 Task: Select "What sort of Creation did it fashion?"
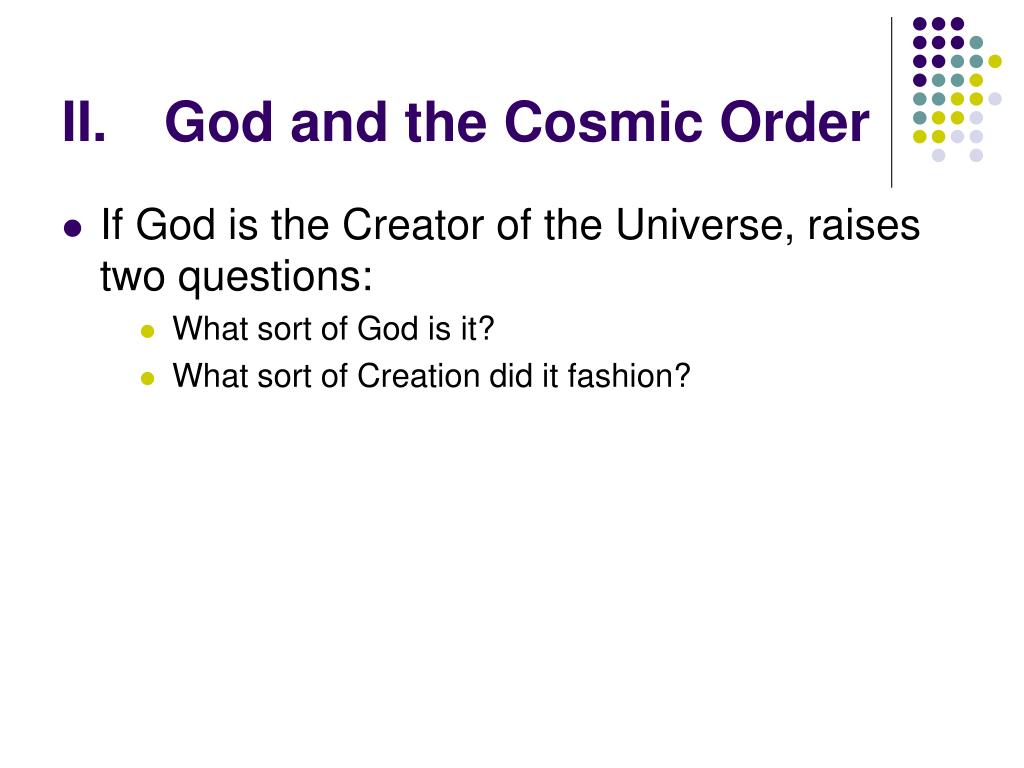[431, 376]
